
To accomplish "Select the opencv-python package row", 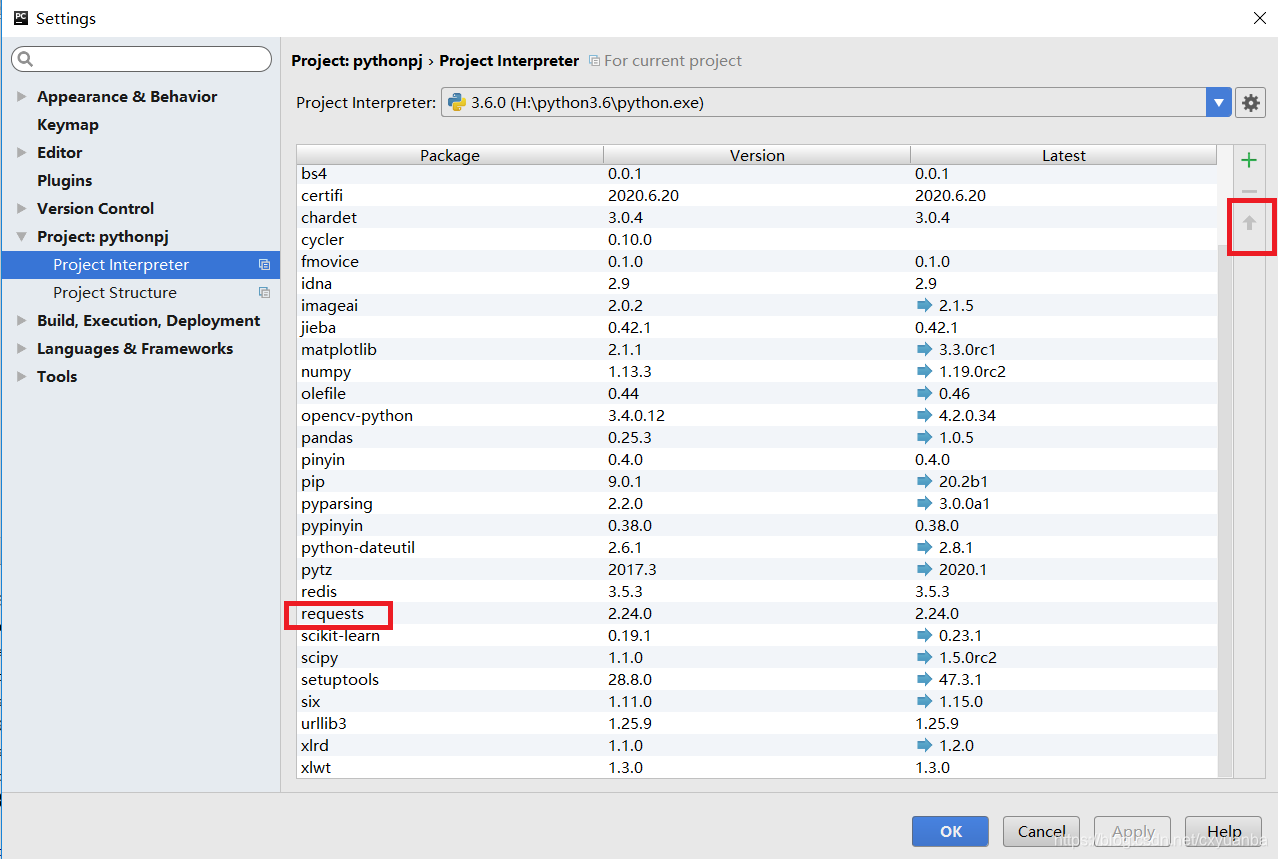I will pos(757,415).
